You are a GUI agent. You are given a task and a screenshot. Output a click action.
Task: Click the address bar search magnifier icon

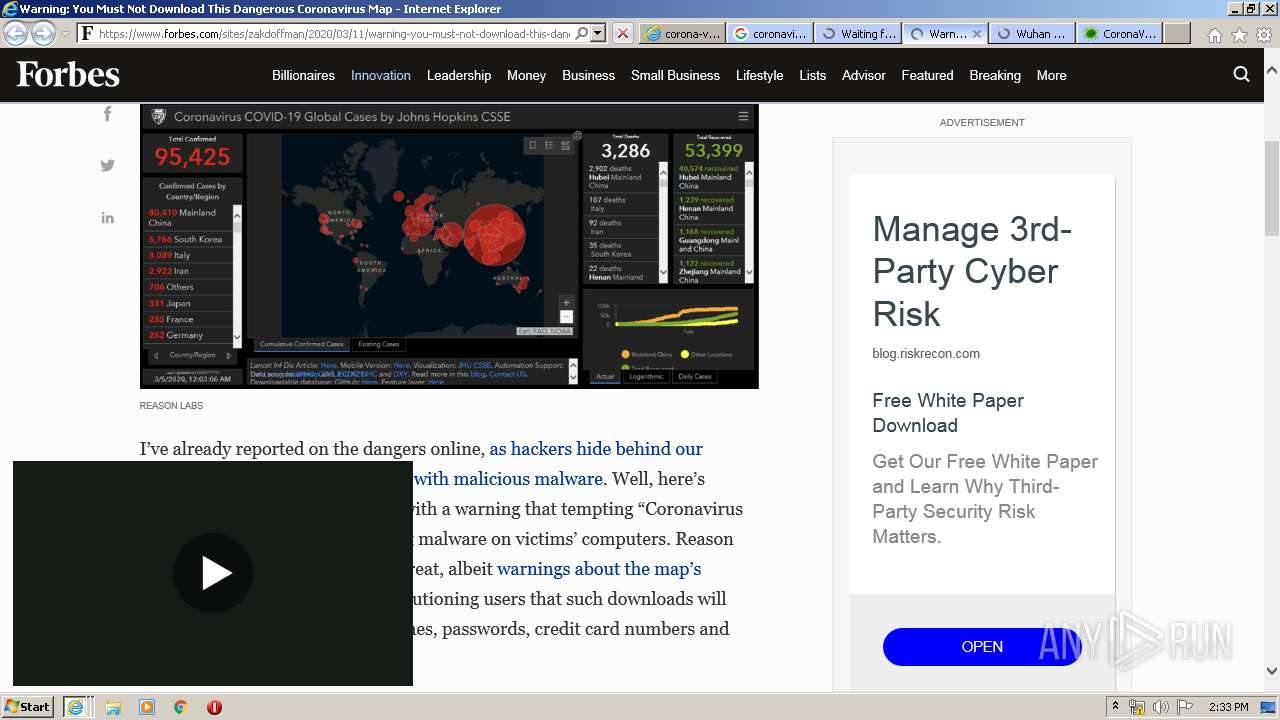tap(582, 33)
